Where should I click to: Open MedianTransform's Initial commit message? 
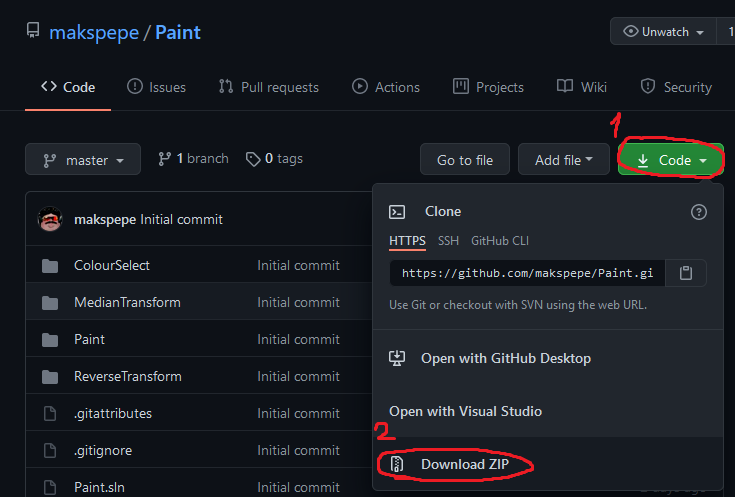coord(298,302)
